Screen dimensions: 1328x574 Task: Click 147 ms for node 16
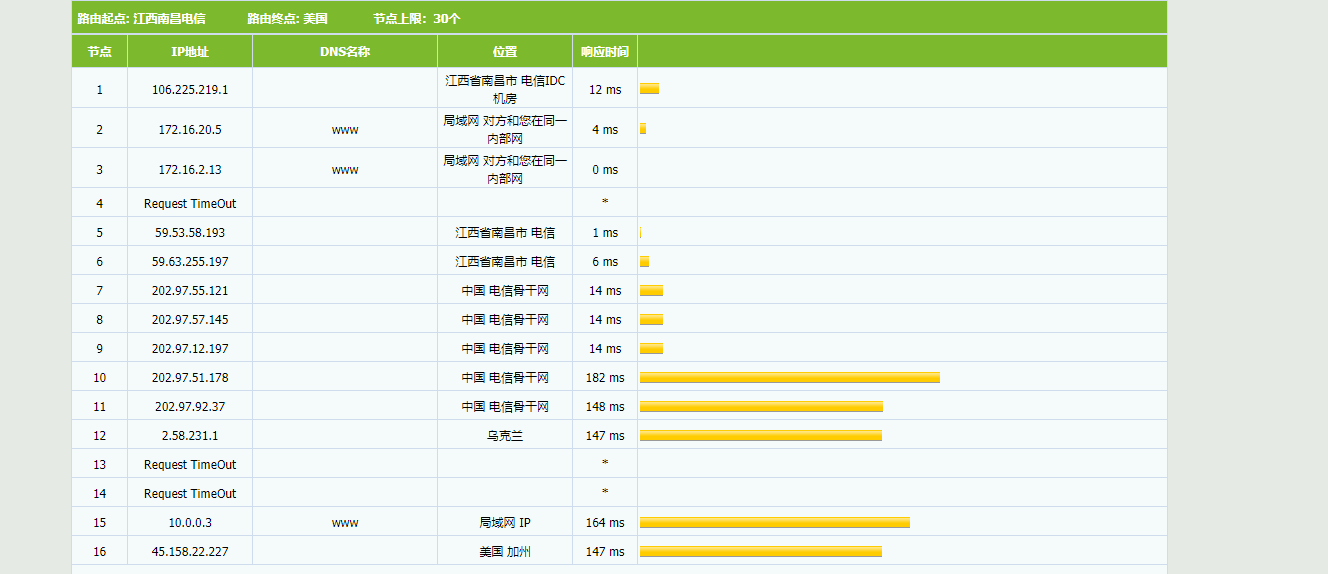(605, 551)
